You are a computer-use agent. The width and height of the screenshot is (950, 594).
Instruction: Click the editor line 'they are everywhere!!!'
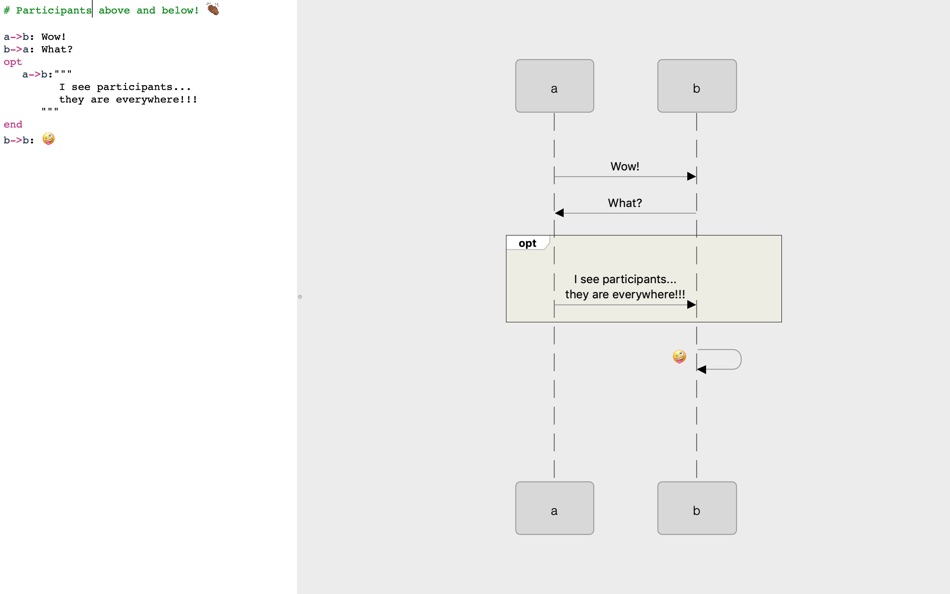128,99
